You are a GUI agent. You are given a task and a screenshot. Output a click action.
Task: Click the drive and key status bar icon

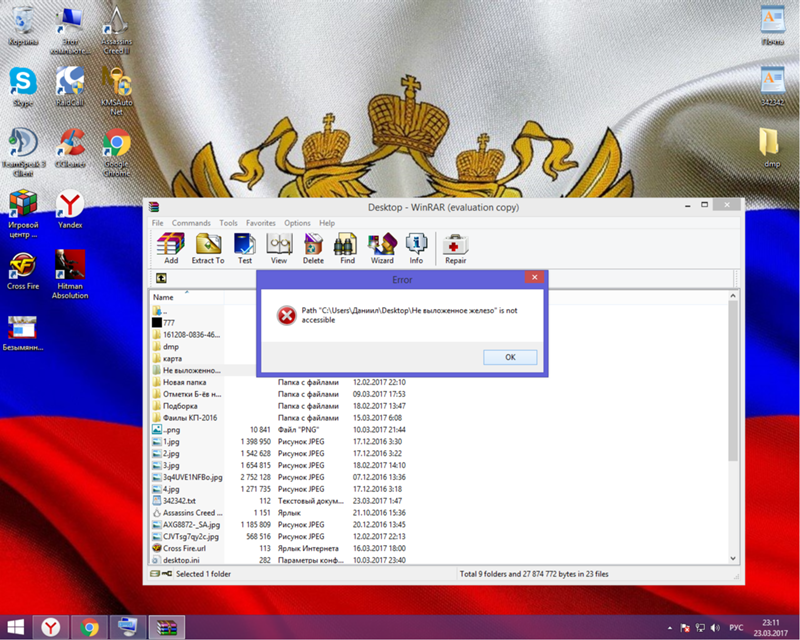[161, 574]
